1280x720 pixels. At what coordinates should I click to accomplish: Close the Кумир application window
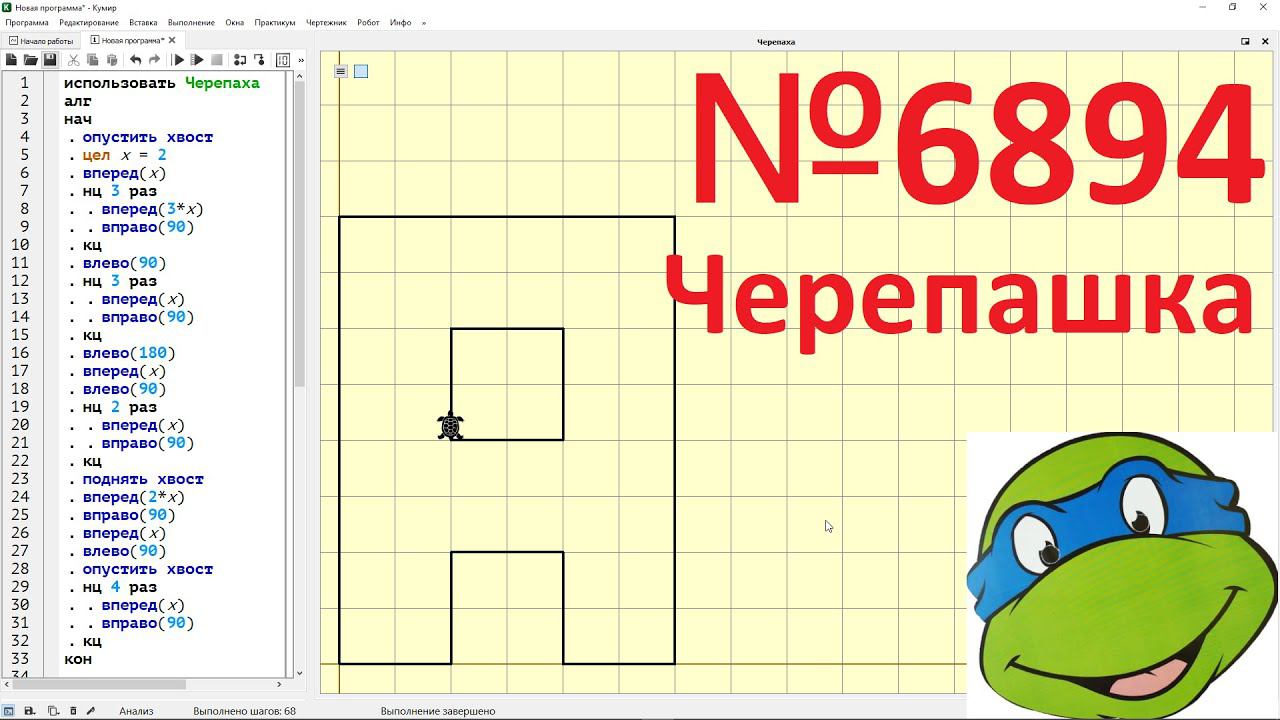coord(1262,7)
